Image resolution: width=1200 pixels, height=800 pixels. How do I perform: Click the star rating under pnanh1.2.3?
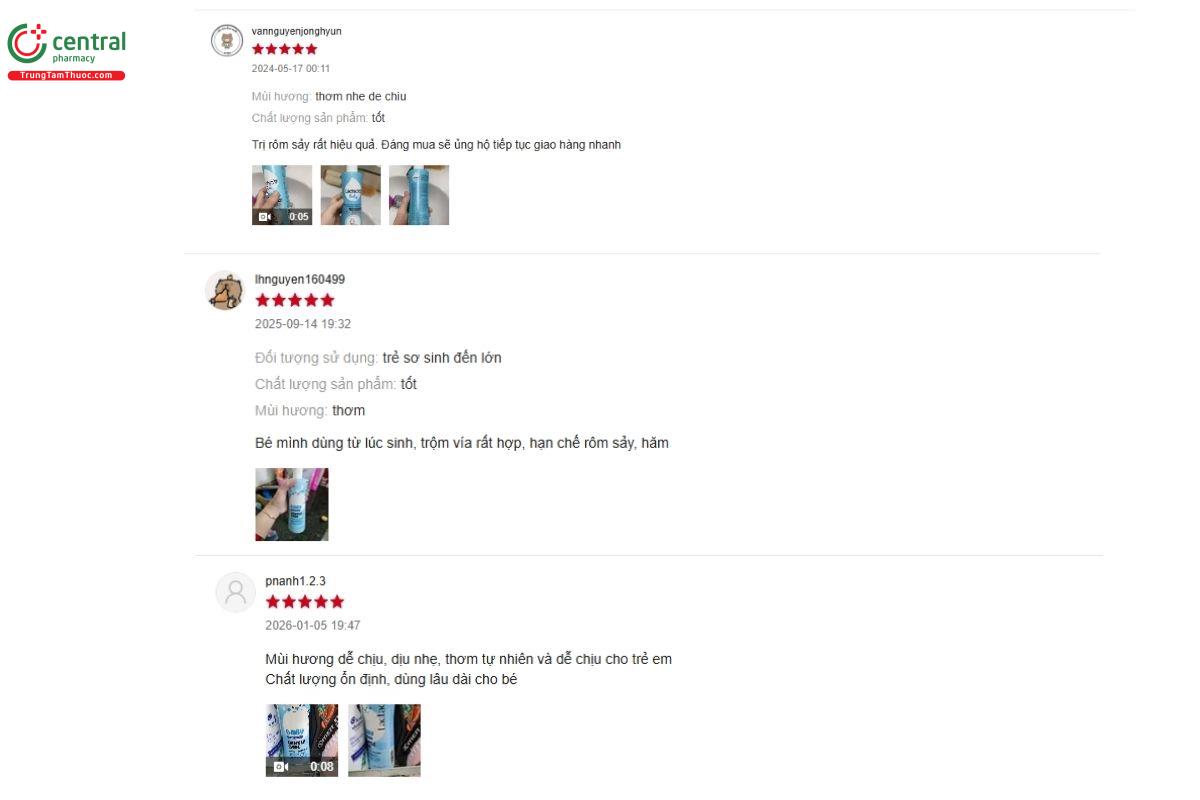(305, 602)
